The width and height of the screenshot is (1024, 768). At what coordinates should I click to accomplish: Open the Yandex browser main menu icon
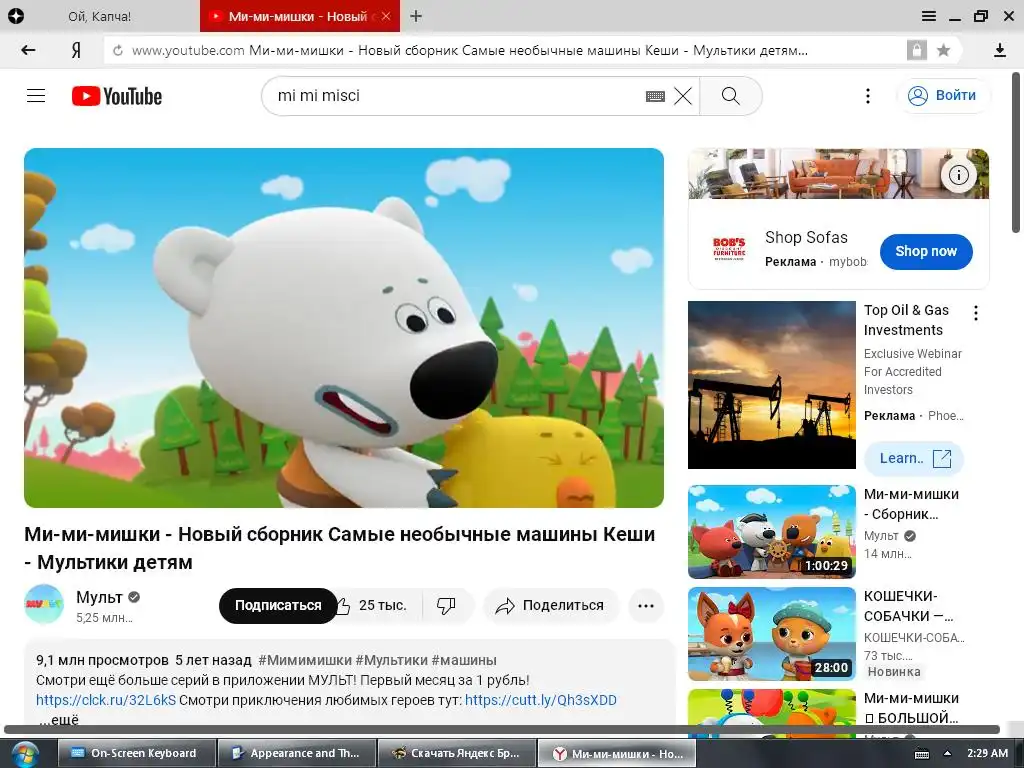point(928,16)
